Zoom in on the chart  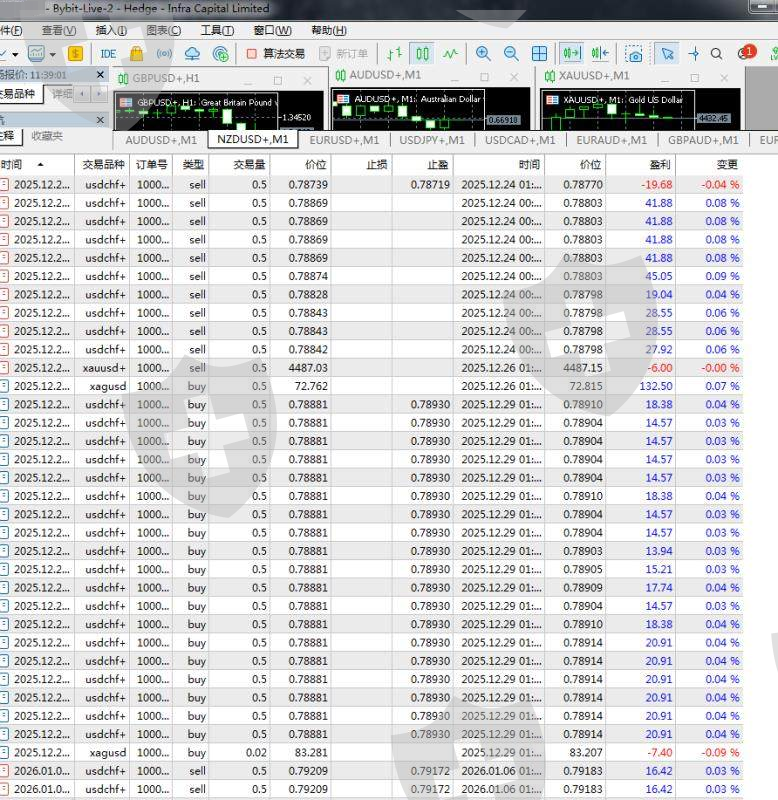click(x=483, y=54)
